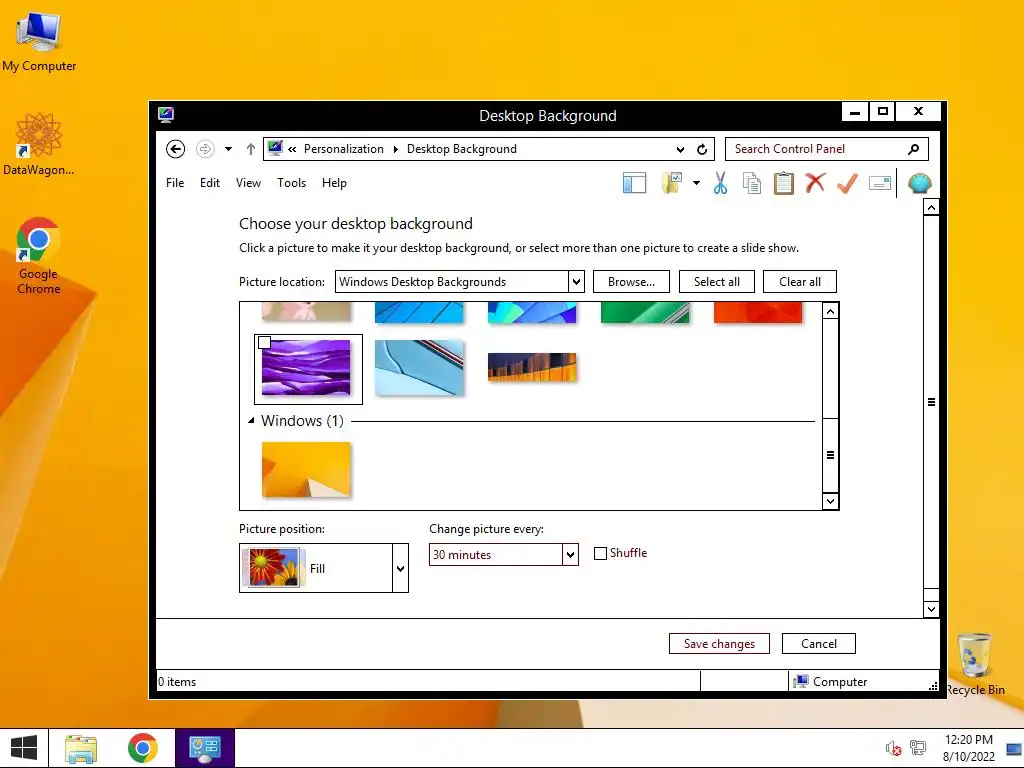
Task: Open the folder options toolbar icon
Action: pyautogui.click(x=672, y=184)
